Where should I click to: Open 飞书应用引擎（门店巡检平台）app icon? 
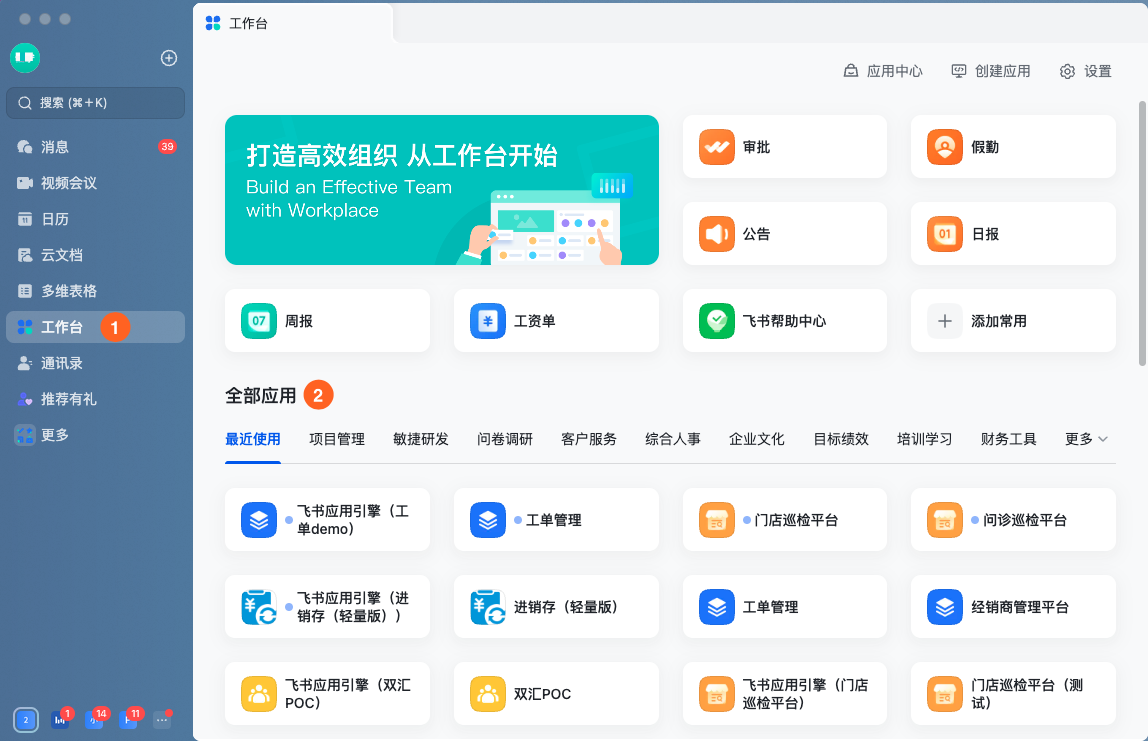pyautogui.click(x=716, y=694)
